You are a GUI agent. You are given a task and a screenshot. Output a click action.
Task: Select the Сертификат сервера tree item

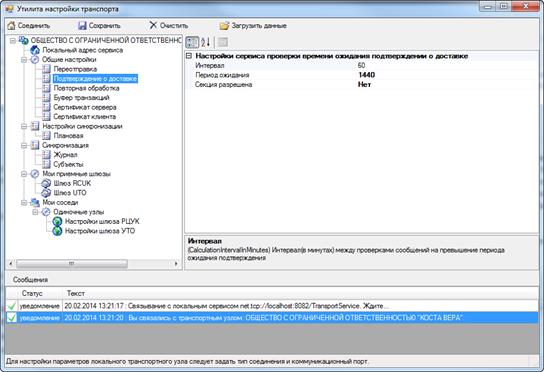coord(85,107)
